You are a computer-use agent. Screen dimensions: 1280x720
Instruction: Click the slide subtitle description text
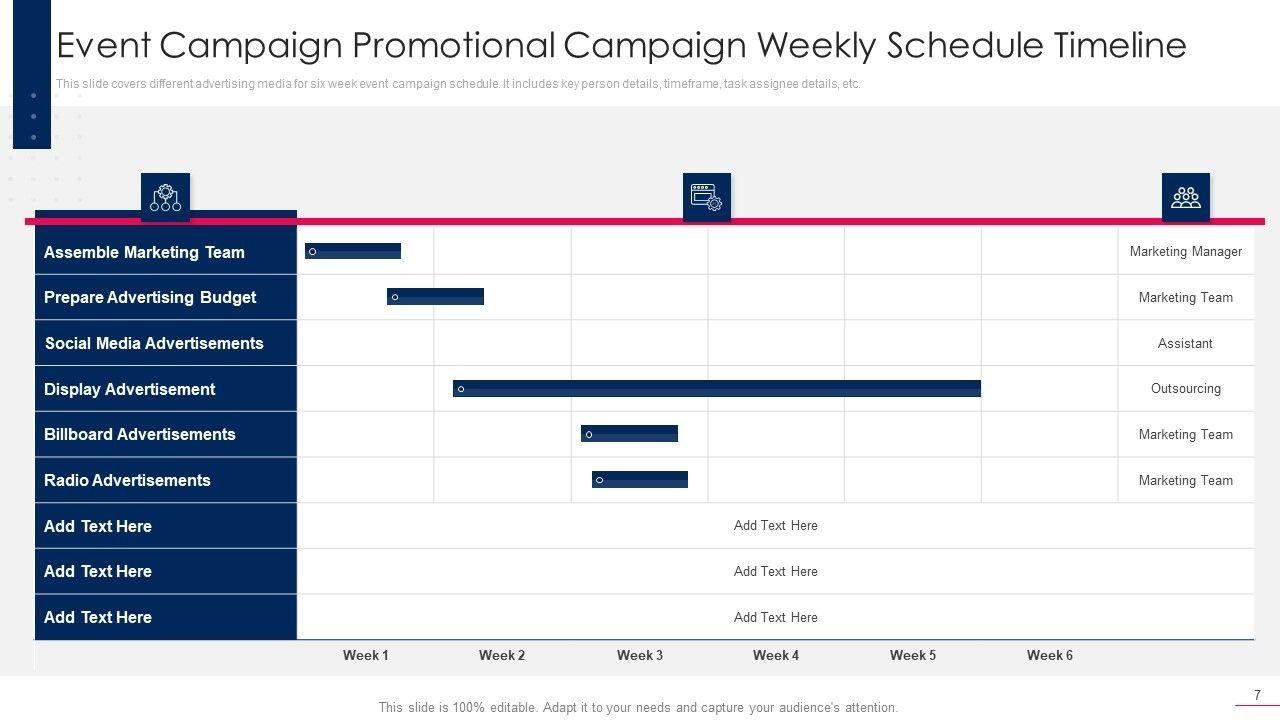[x=458, y=85]
